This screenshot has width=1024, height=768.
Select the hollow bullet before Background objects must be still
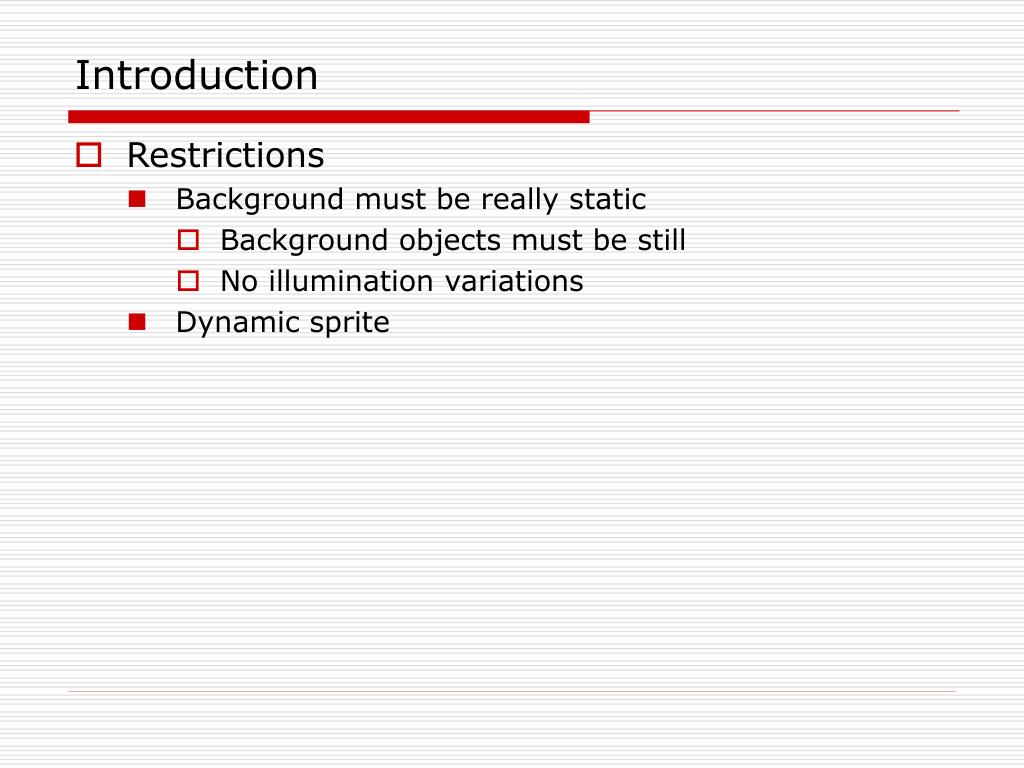coord(188,240)
